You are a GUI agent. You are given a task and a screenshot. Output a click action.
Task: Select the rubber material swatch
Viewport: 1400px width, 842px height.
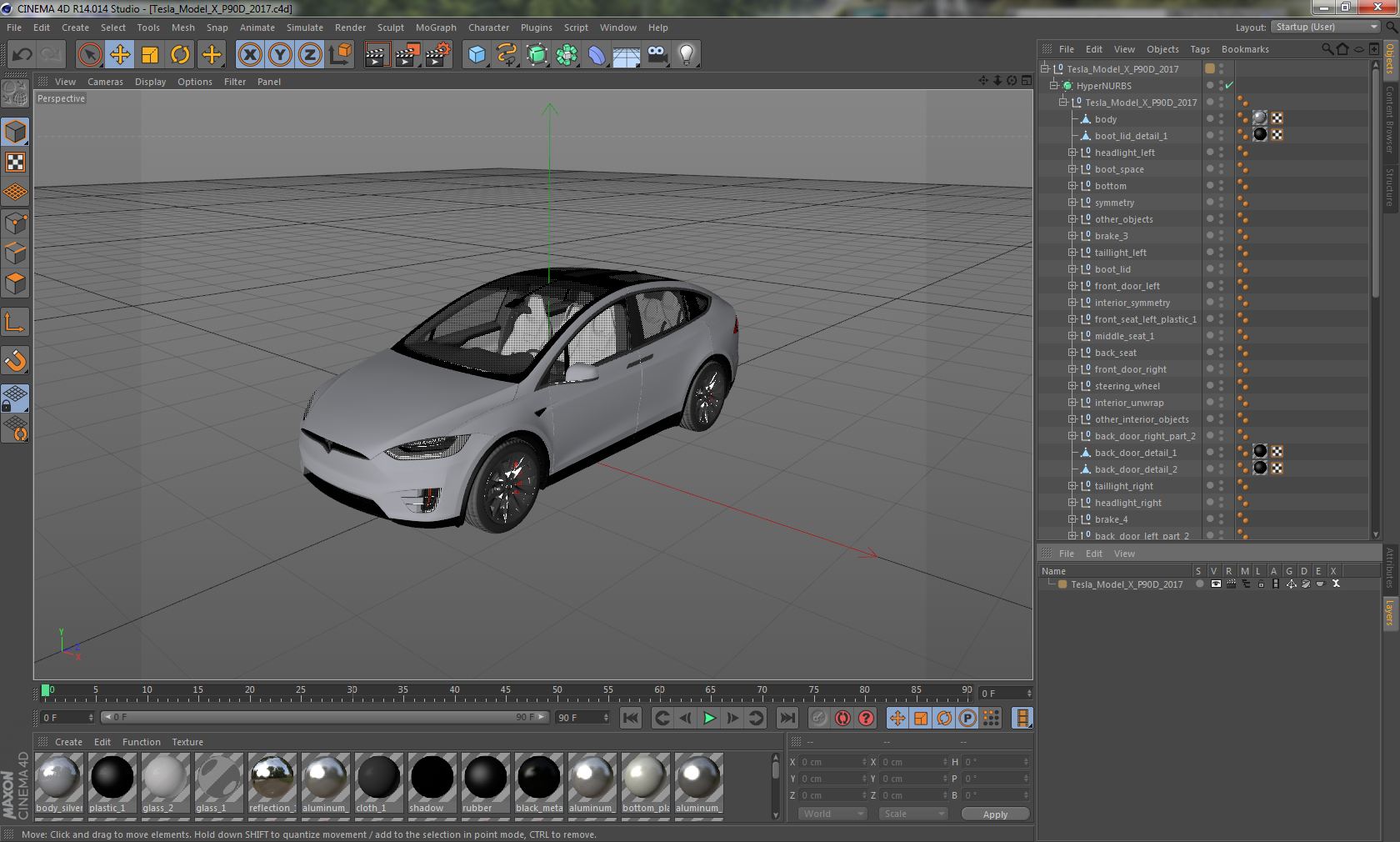(x=486, y=784)
